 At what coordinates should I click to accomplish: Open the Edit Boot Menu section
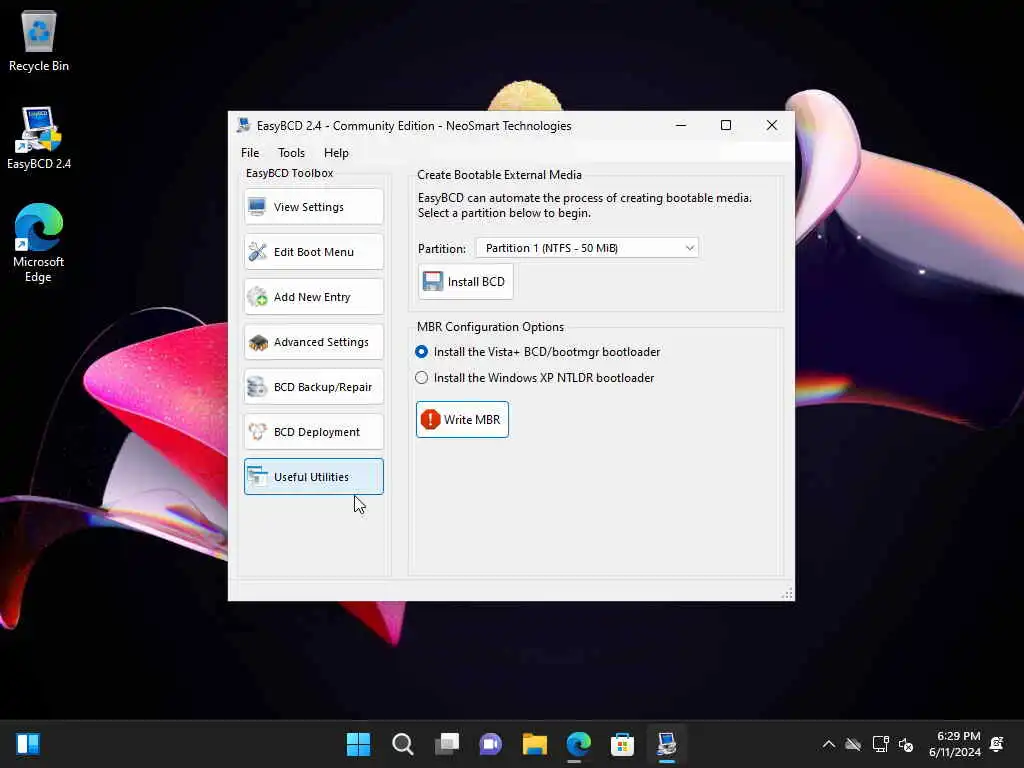pos(313,252)
